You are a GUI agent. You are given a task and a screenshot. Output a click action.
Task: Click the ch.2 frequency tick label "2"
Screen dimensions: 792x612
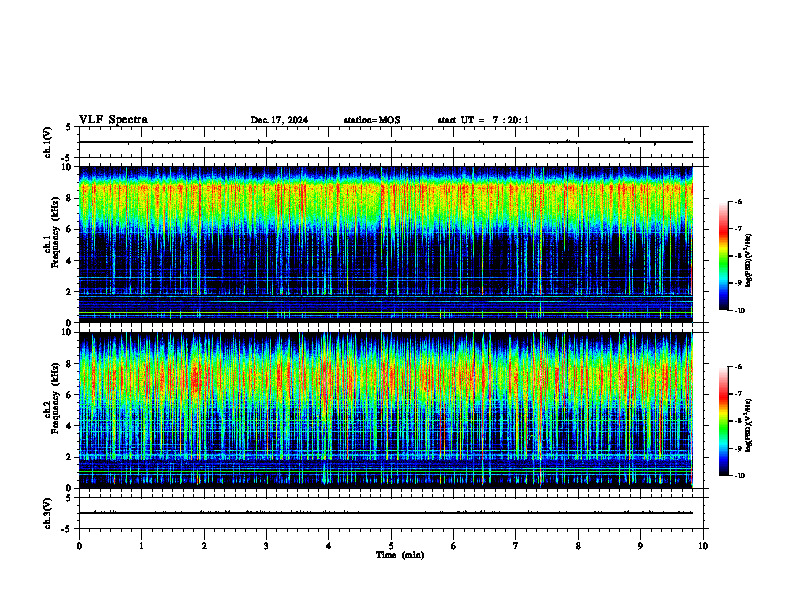(70, 457)
